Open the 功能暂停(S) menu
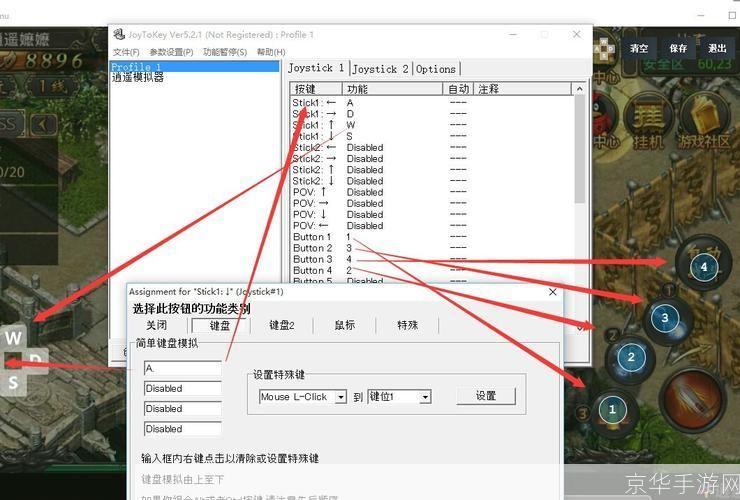The width and height of the screenshot is (740, 500). click(225, 52)
